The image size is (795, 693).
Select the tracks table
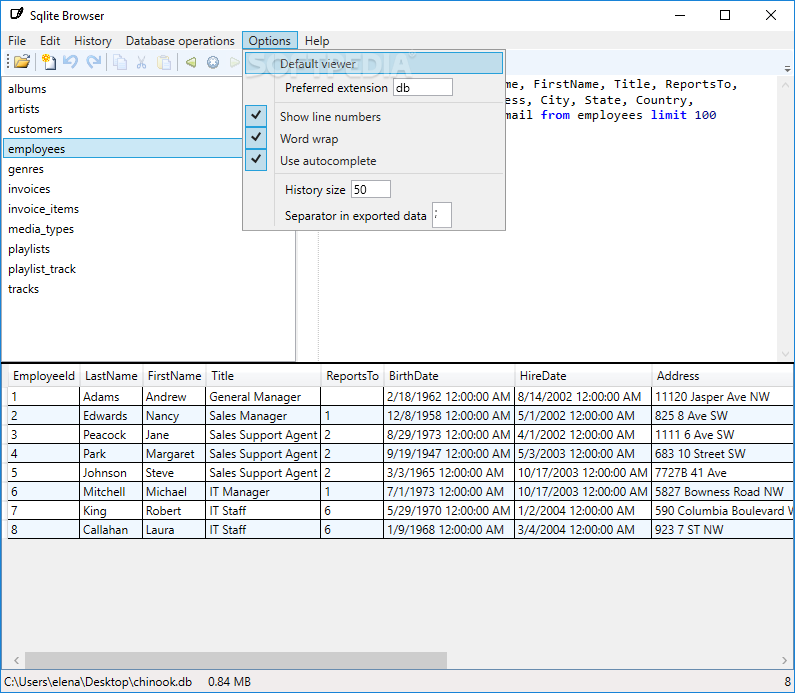(148, 289)
